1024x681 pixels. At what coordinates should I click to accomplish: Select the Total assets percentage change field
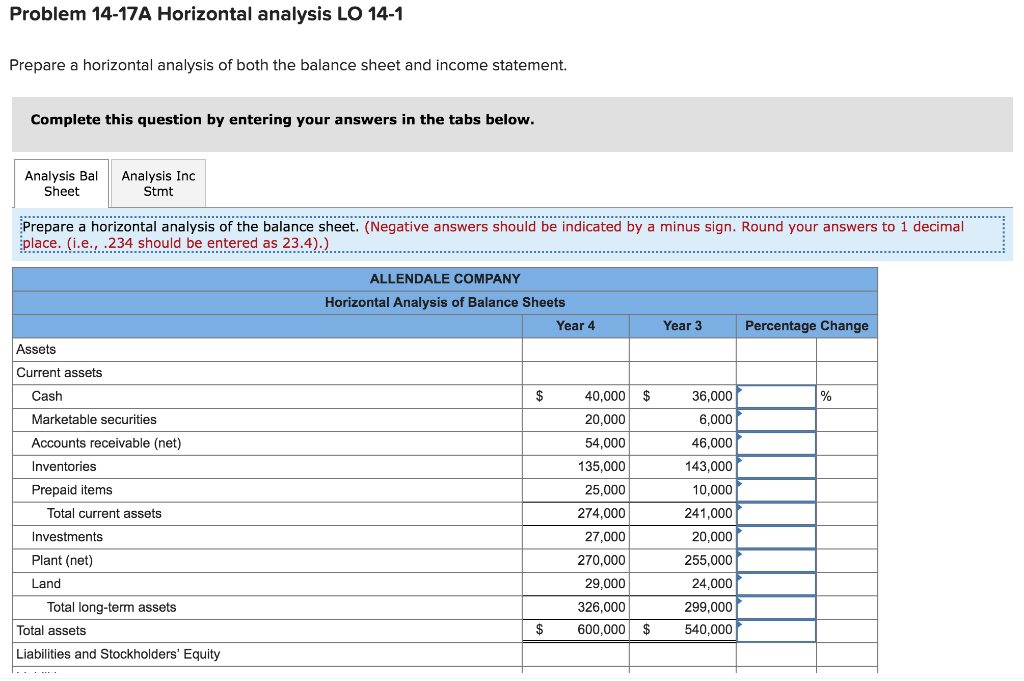point(776,630)
